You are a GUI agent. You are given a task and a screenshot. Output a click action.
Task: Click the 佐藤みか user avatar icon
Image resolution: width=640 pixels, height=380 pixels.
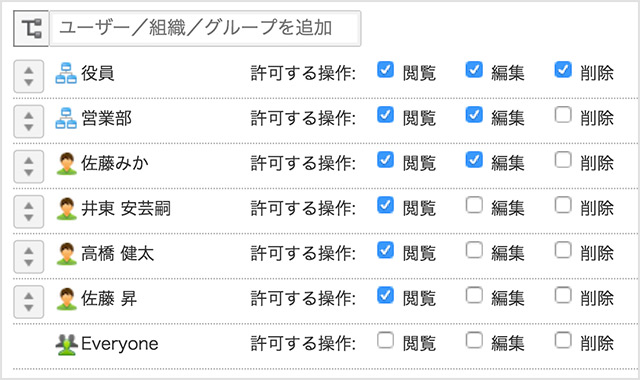(66, 163)
